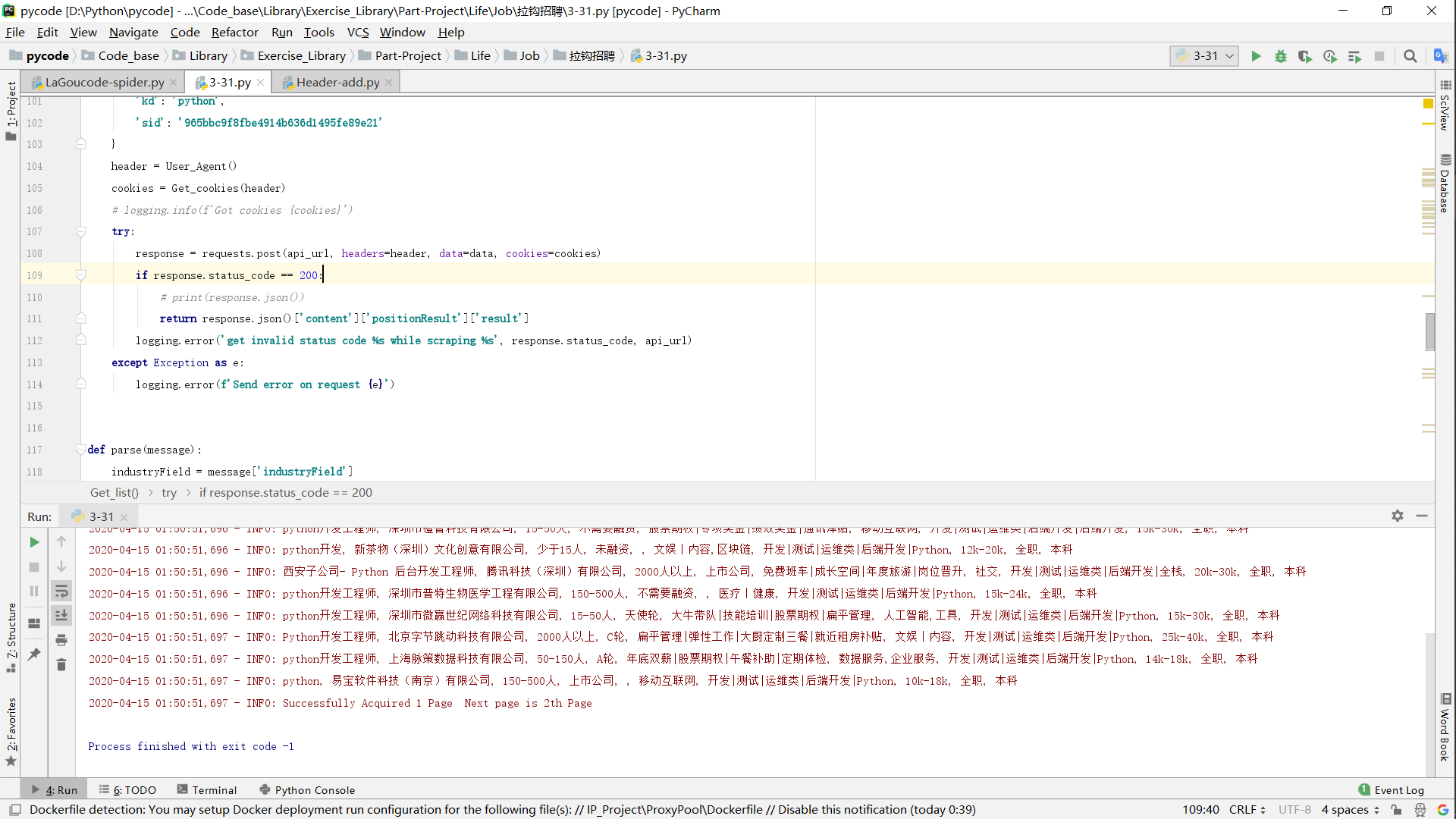Restore layout in the Run panel

pos(34,623)
